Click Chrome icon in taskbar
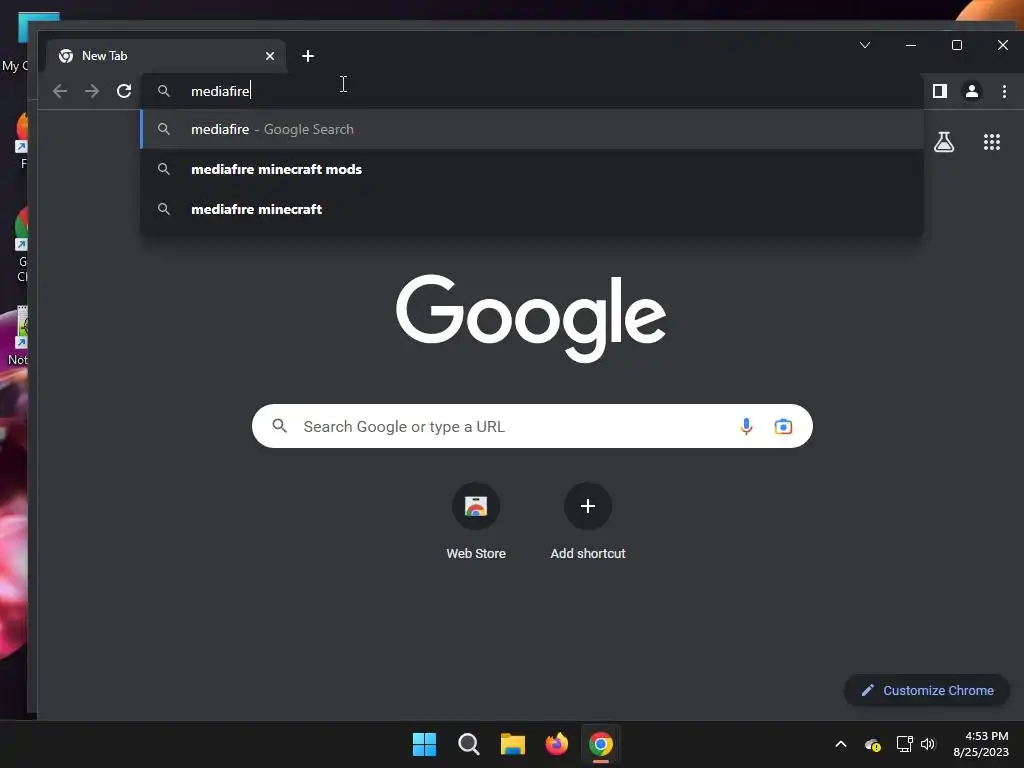 coord(601,744)
